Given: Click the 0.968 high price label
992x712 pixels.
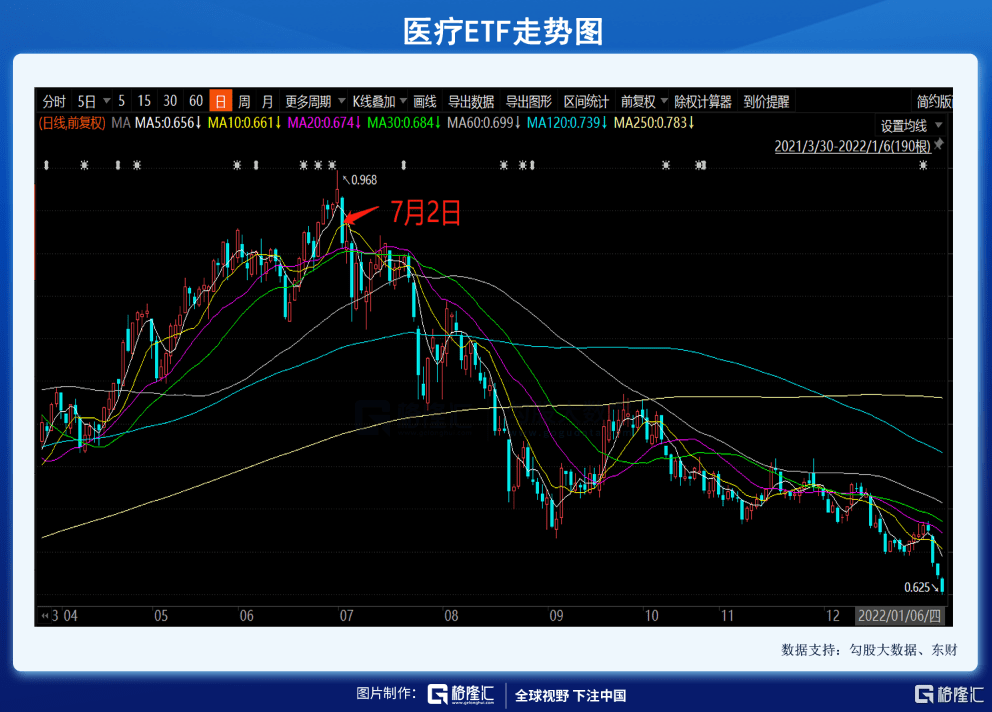Looking at the screenshot, I should pyautogui.click(x=364, y=180).
